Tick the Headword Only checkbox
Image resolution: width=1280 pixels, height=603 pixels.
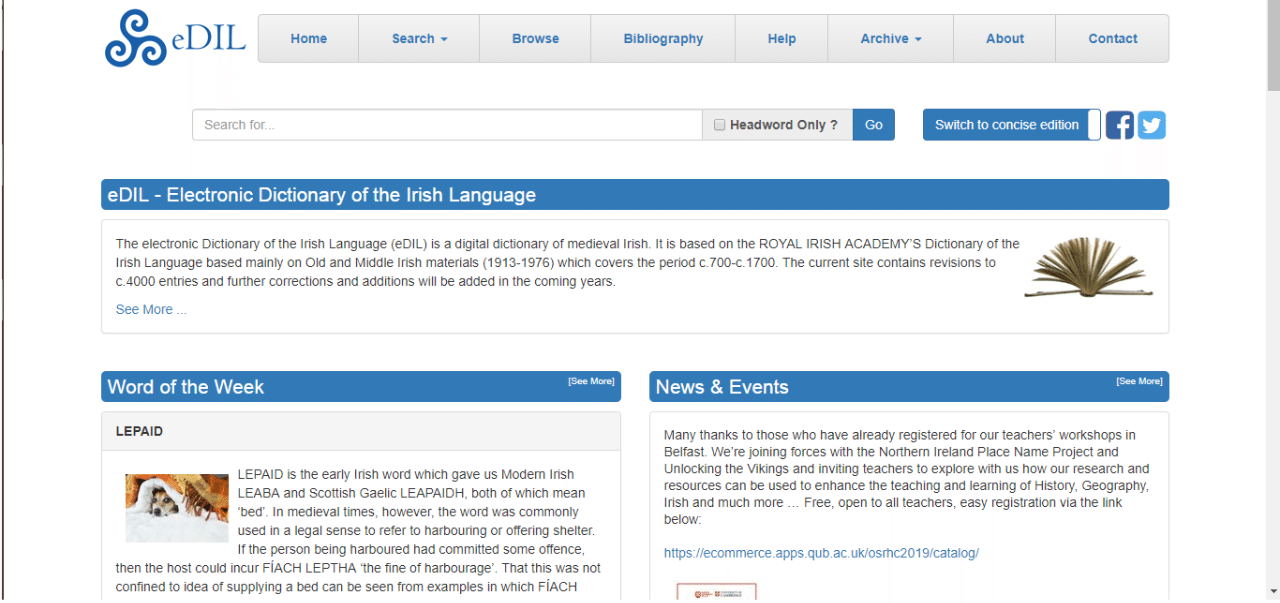click(x=719, y=125)
